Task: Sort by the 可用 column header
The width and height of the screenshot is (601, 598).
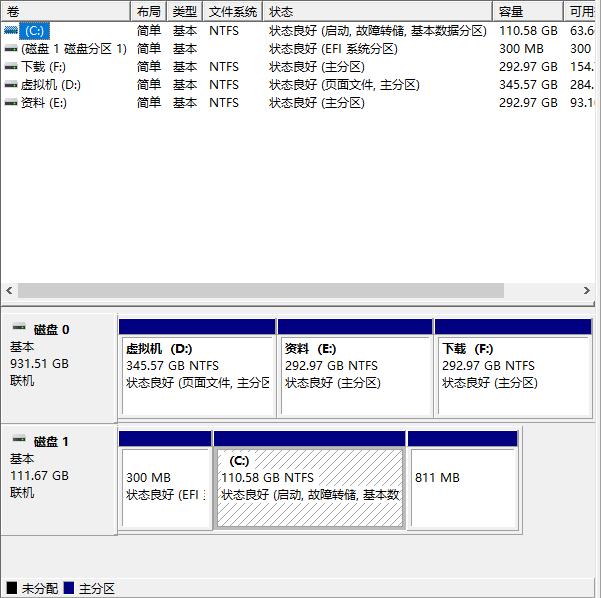Action: click(581, 12)
